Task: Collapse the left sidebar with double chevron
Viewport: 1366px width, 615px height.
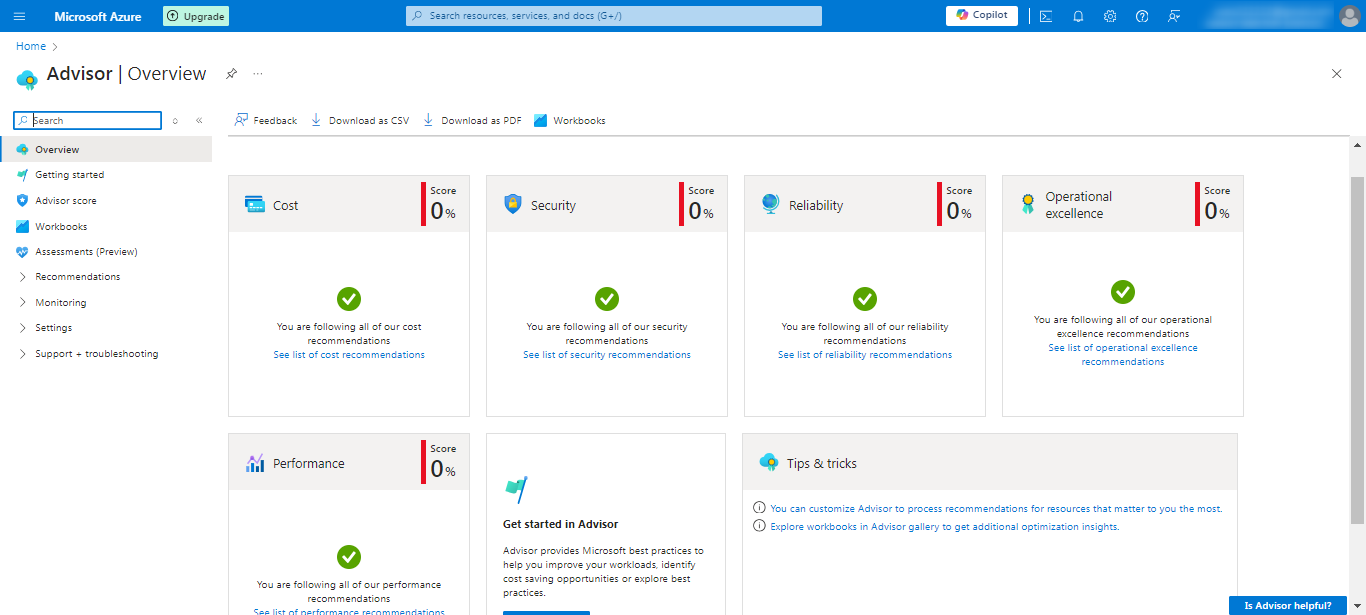Action: click(x=199, y=120)
